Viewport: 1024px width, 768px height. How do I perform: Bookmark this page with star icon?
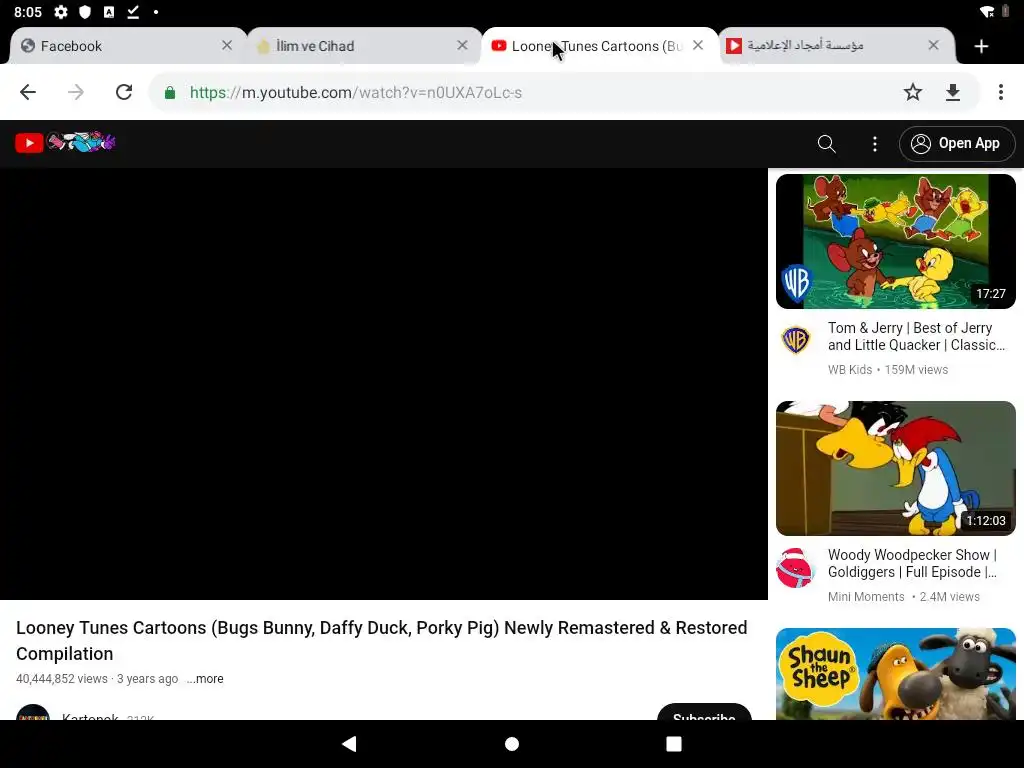[913, 92]
